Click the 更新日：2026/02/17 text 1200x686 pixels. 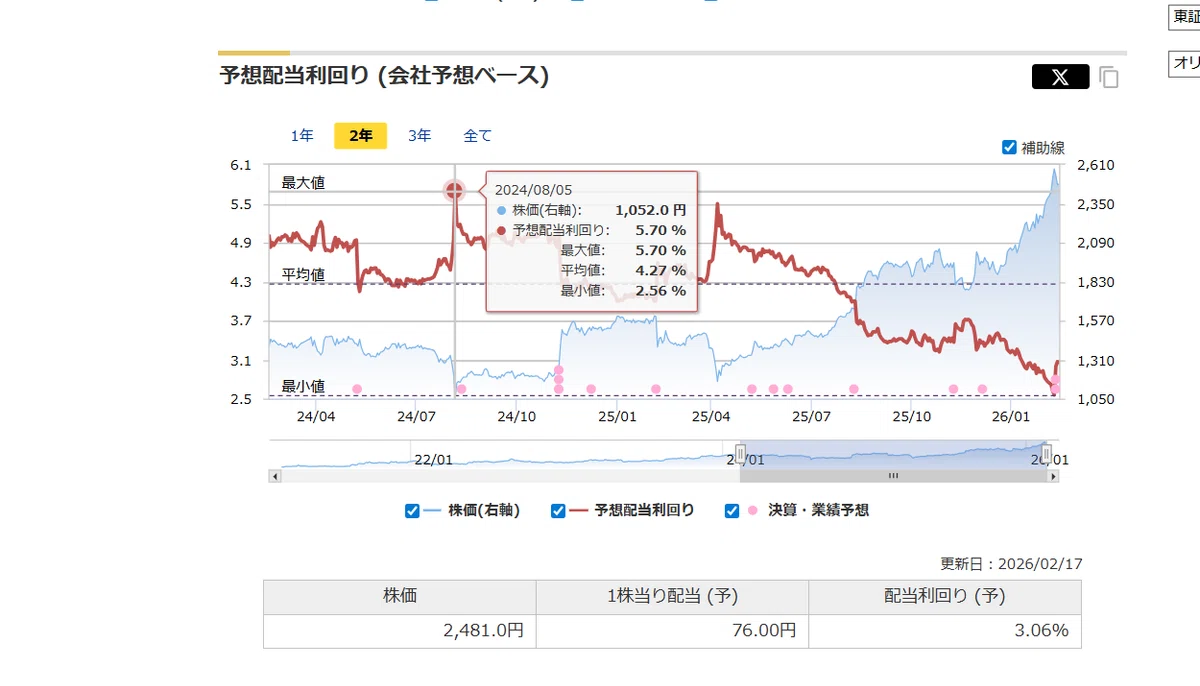pos(1011,564)
